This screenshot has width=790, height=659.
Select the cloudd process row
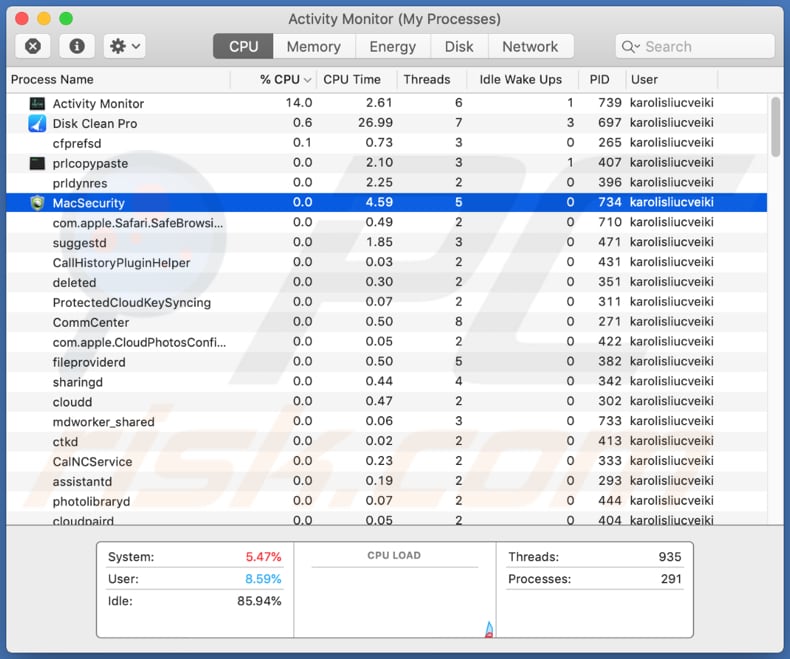coord(387,402)
